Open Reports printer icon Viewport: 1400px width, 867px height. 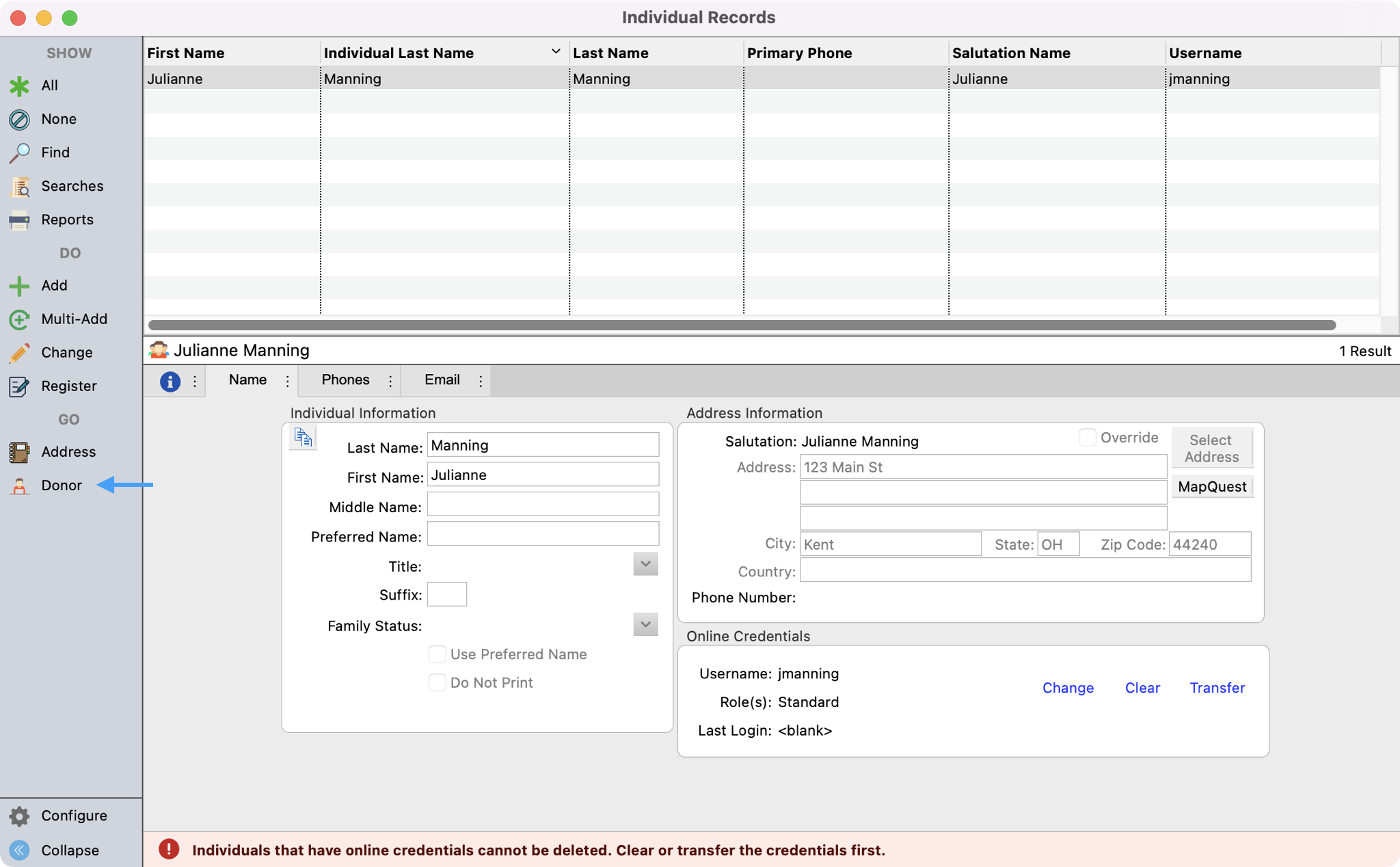19,219
